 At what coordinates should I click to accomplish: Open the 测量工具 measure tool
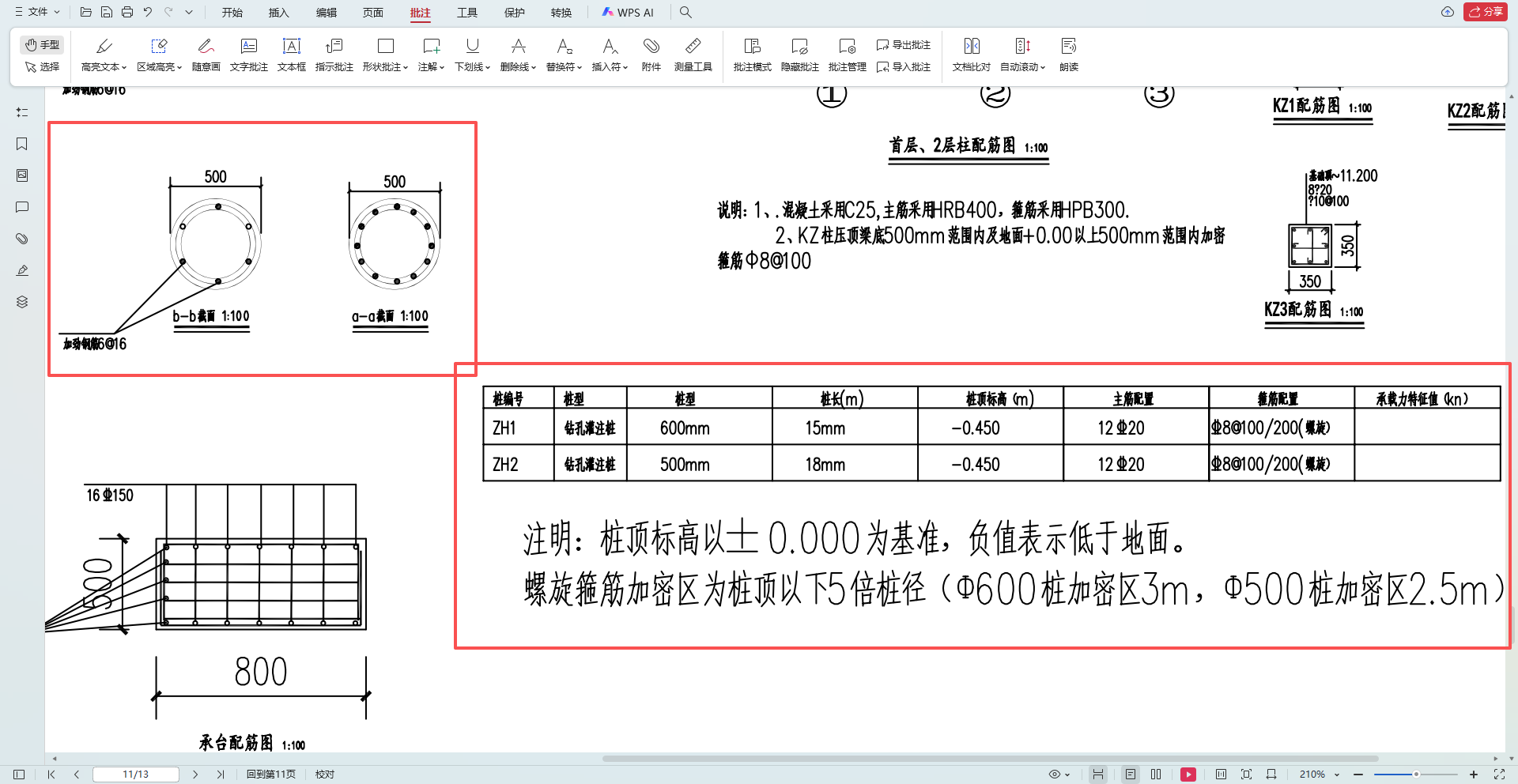693,54
